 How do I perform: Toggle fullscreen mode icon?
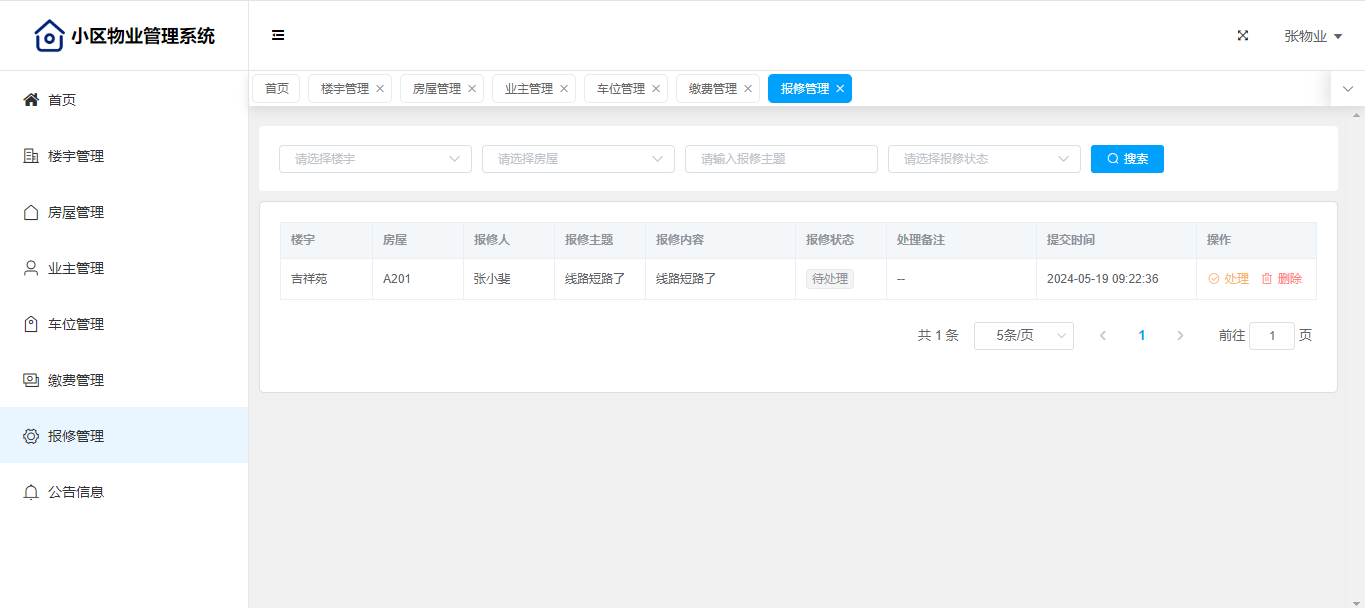pyautogui.click(x=1243, y=35)
